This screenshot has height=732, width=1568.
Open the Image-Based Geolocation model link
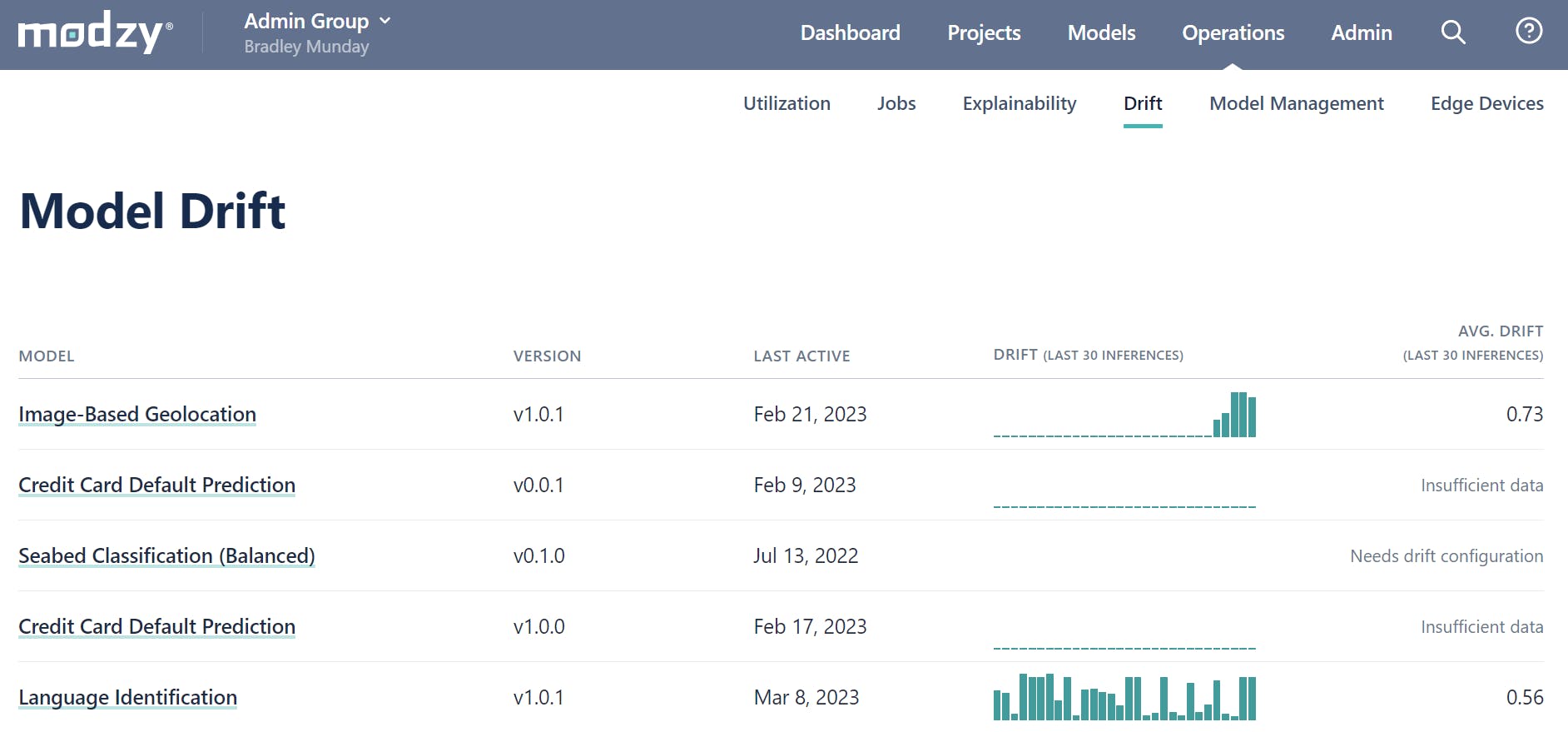(x=137, y=414)
